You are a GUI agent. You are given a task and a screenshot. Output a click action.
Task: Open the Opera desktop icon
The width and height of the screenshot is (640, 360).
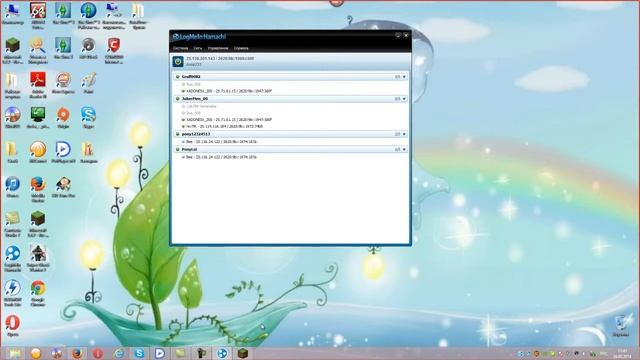(x=13, y=325)
